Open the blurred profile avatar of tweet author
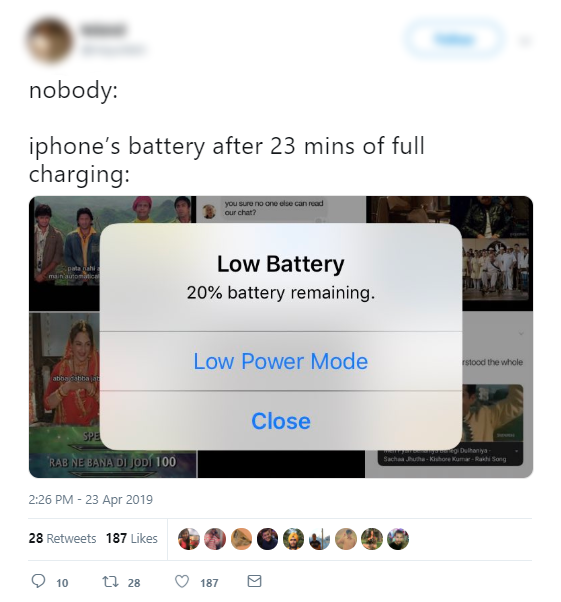 [x=49, y=40]
